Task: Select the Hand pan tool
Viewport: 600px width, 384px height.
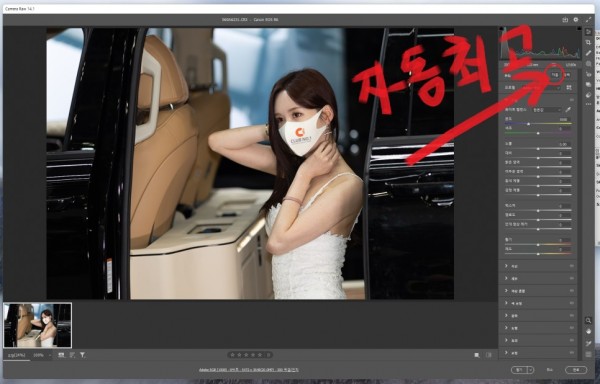Action: click(x=589, y=331)
